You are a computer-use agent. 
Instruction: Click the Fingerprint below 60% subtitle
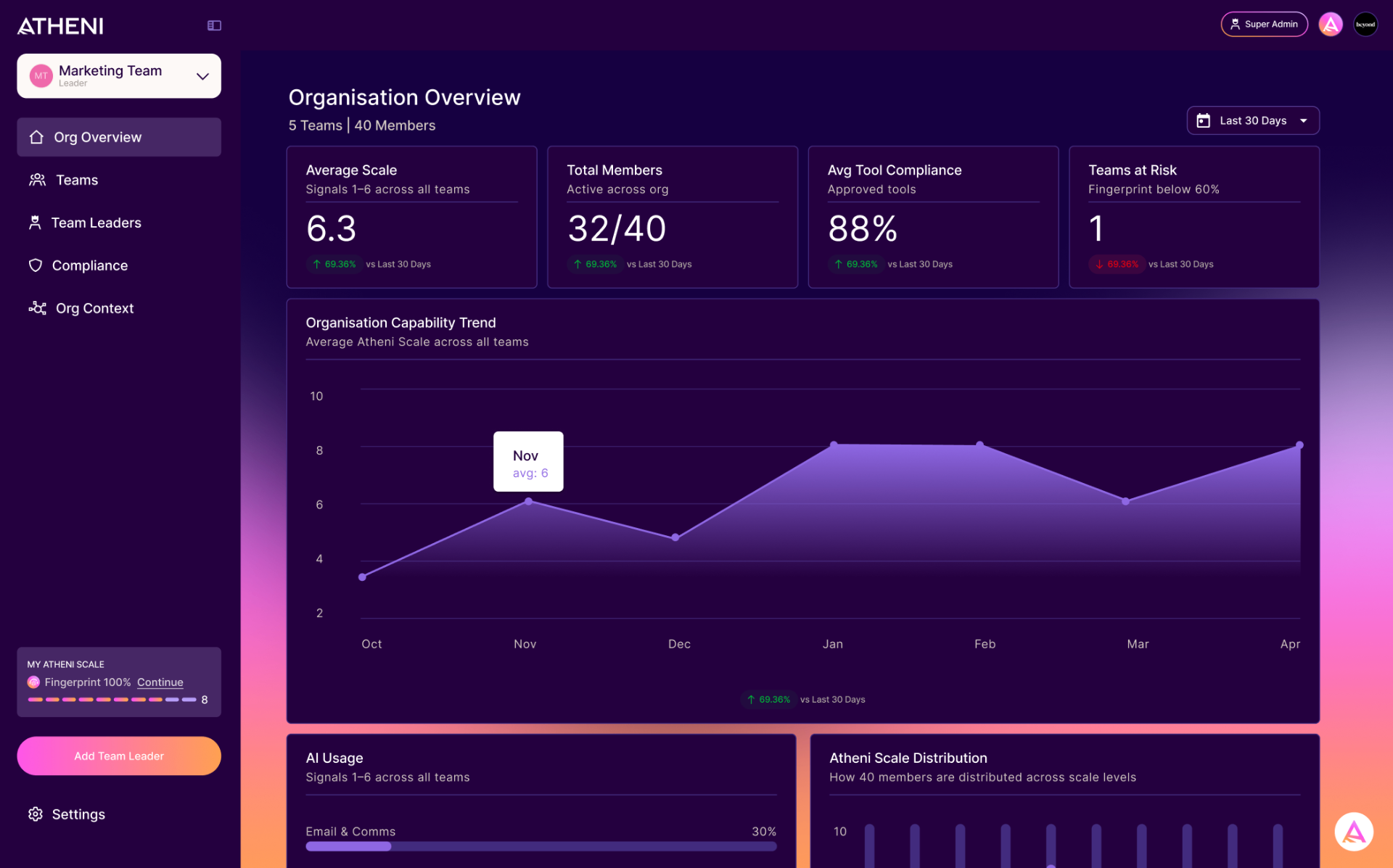point(1154,189)
